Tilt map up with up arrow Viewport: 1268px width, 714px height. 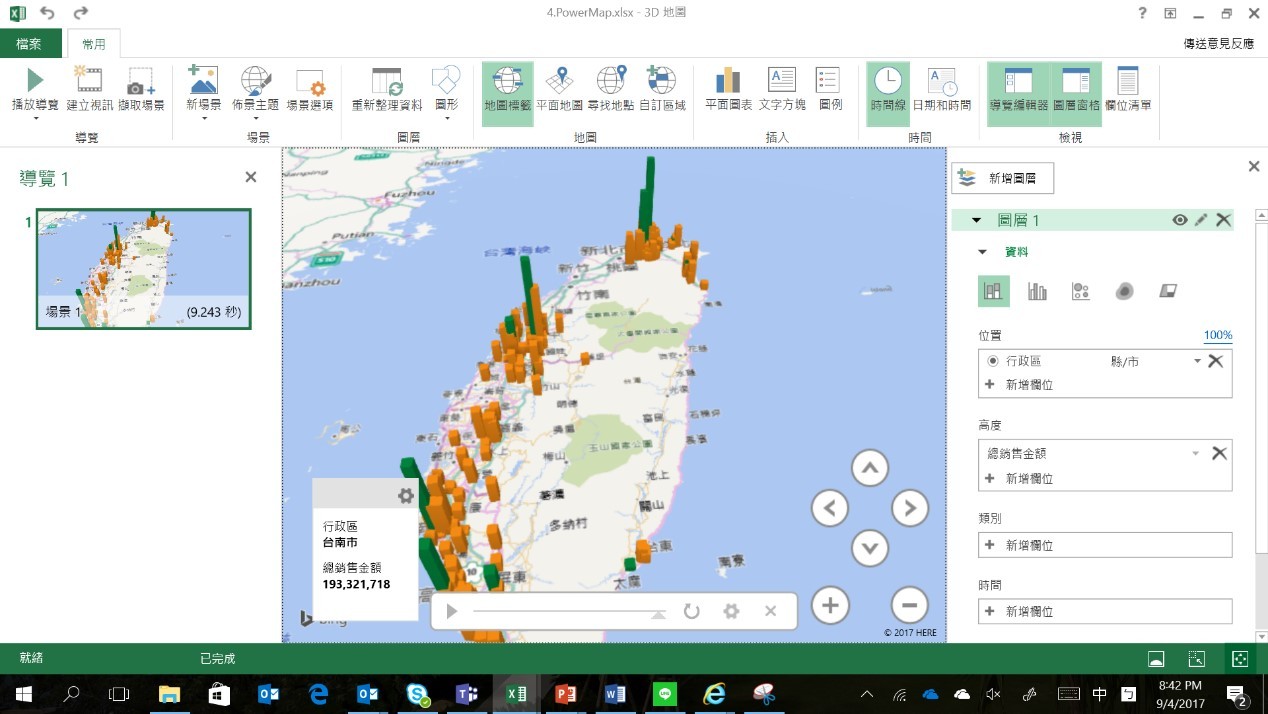(870, 468)
